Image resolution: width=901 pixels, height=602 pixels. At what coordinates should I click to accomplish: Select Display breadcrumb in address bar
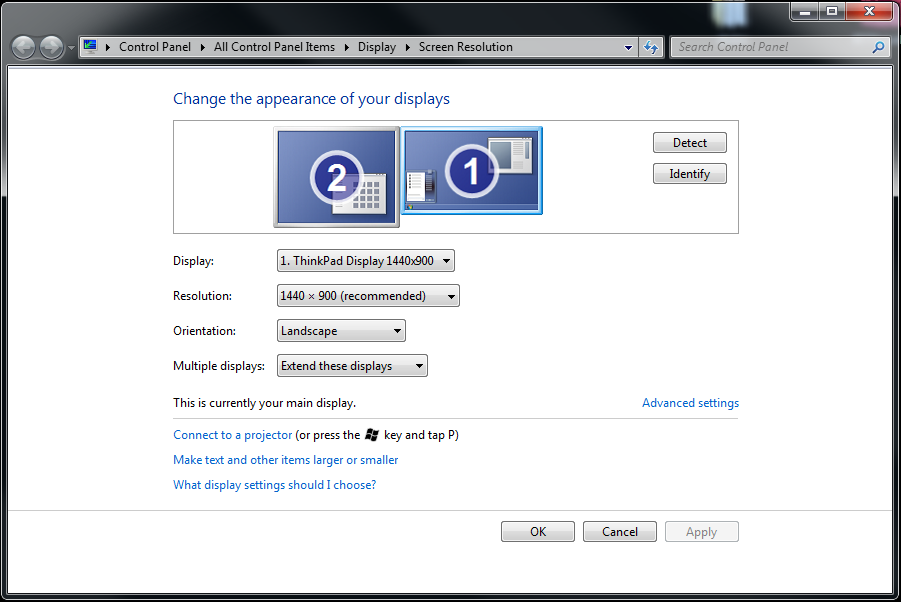[x=376, y=47]
